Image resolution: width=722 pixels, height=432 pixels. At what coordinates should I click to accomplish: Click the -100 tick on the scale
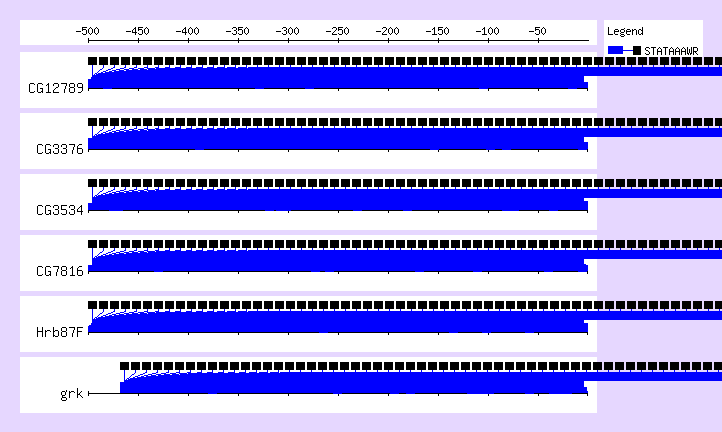pyautogui.click(x=488, y=32)
